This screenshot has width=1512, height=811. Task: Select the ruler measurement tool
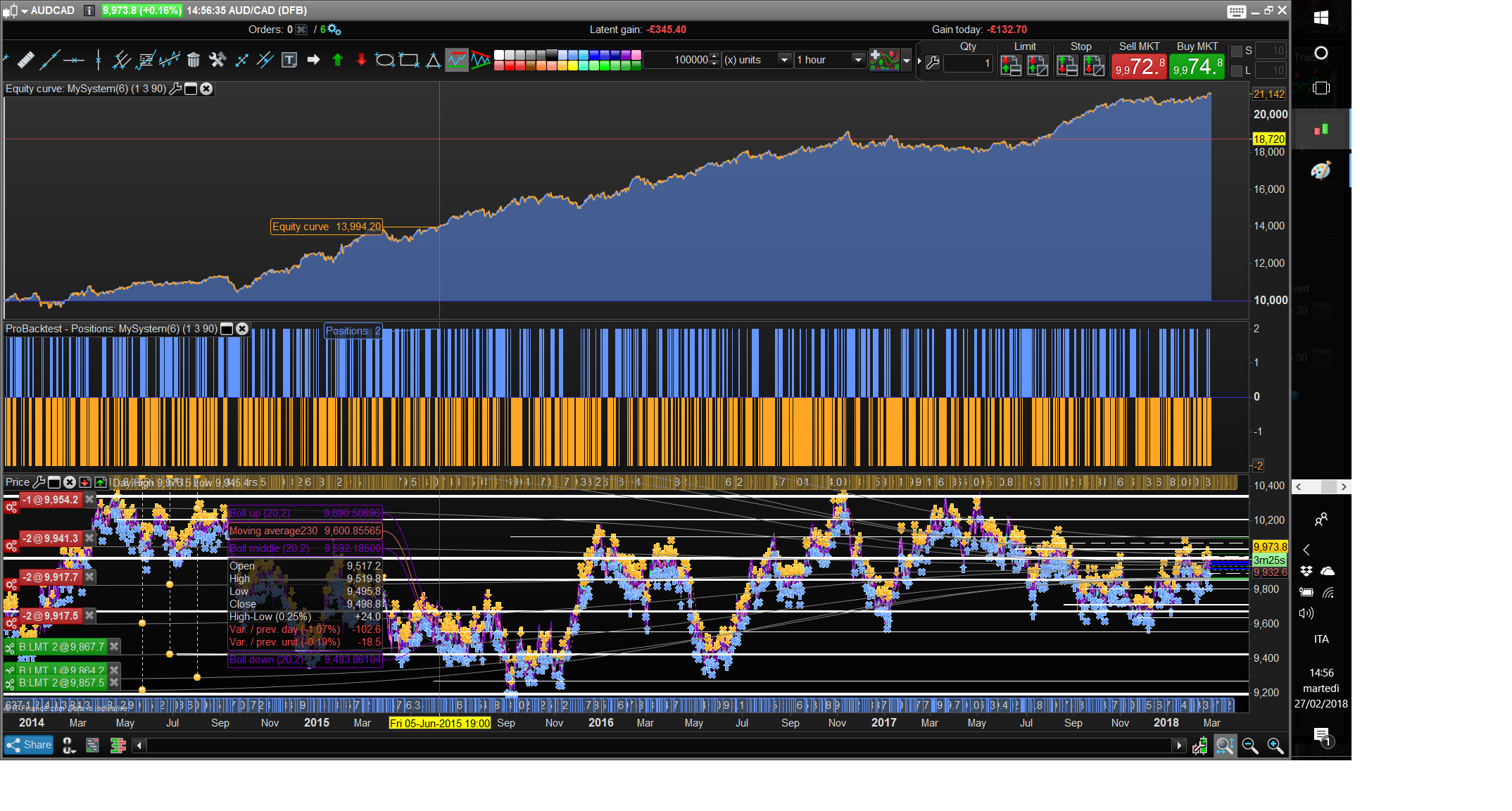pos(25,61)
